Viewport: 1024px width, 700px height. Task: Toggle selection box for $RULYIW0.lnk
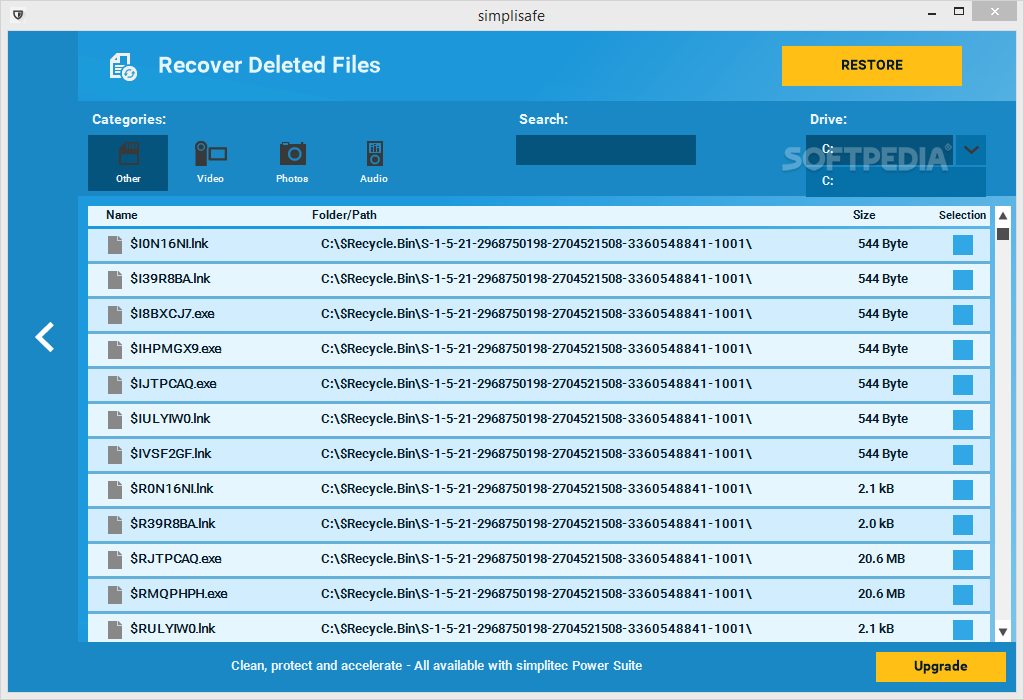coord(963,629)
